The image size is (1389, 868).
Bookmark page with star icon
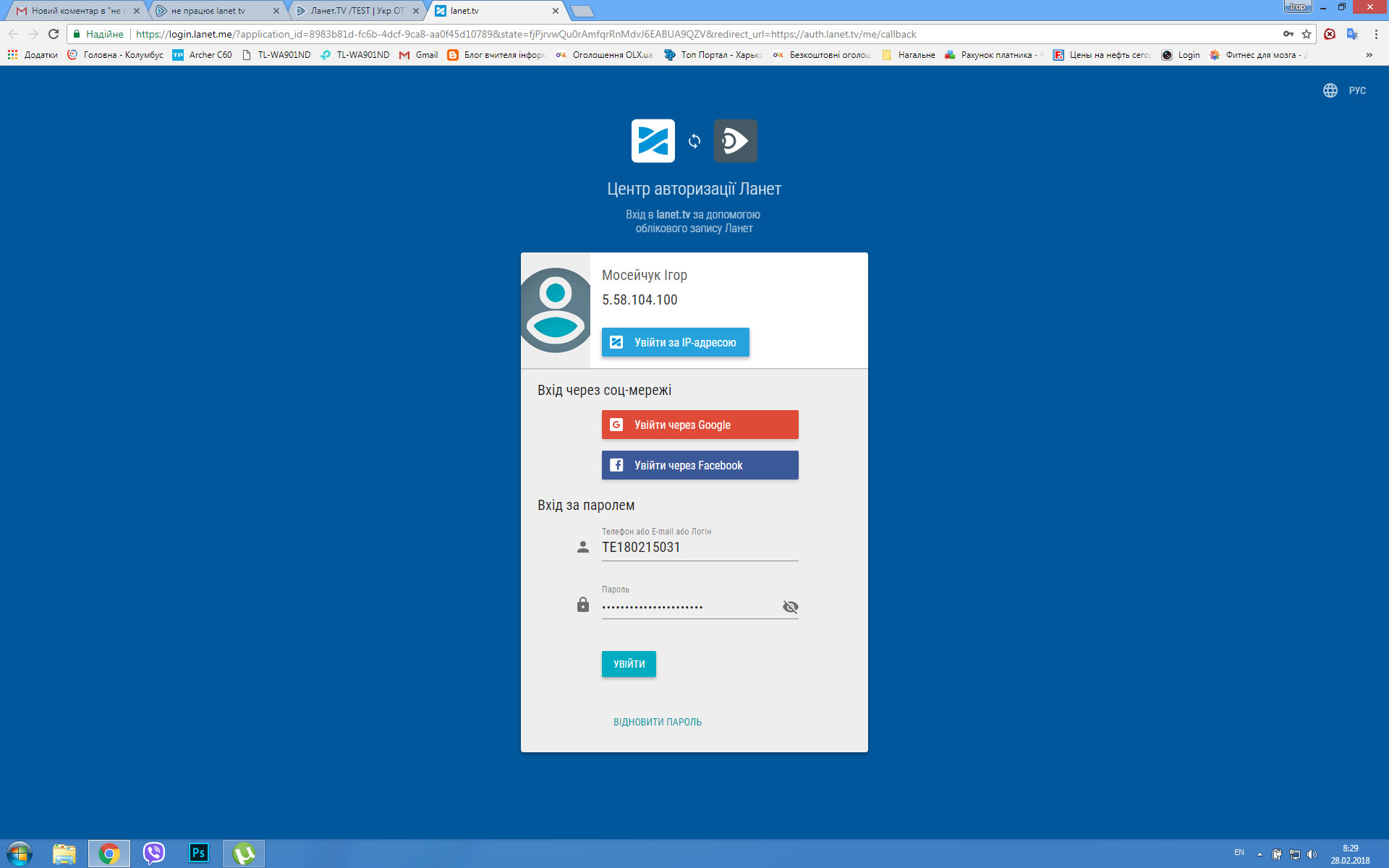click(x=1307, y=34)
